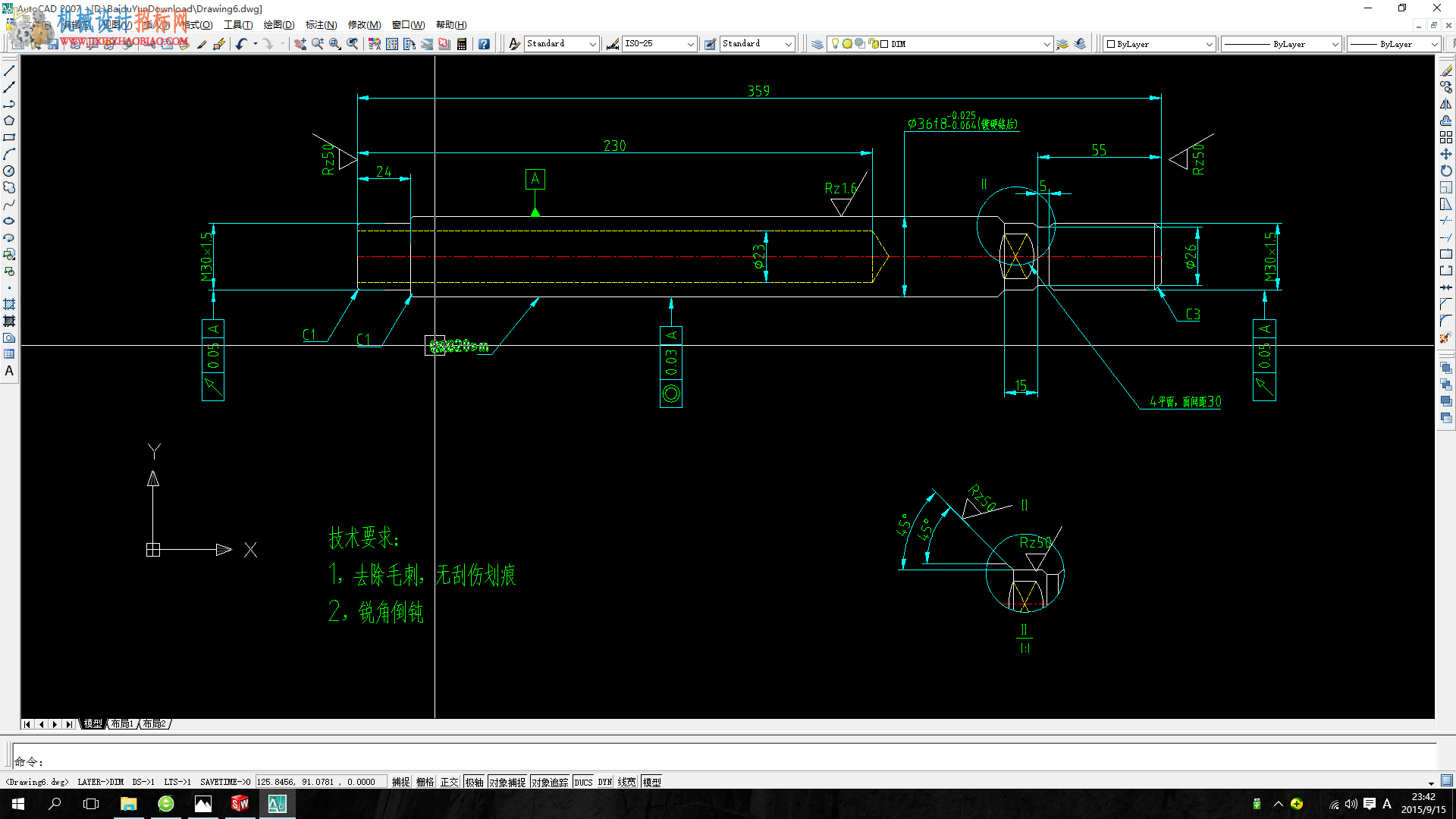The image size is (1456, 819).
Task: Open the 修改(M) Modify menu
Action: click(x=364, y=25)
